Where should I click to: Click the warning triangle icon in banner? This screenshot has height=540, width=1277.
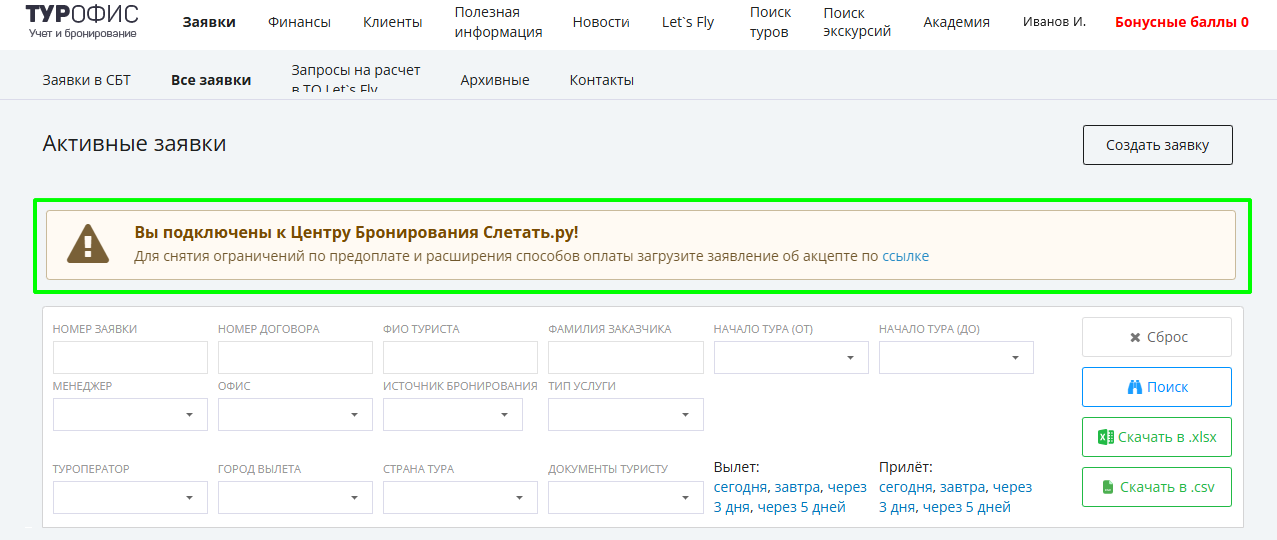tap(88, 243)
